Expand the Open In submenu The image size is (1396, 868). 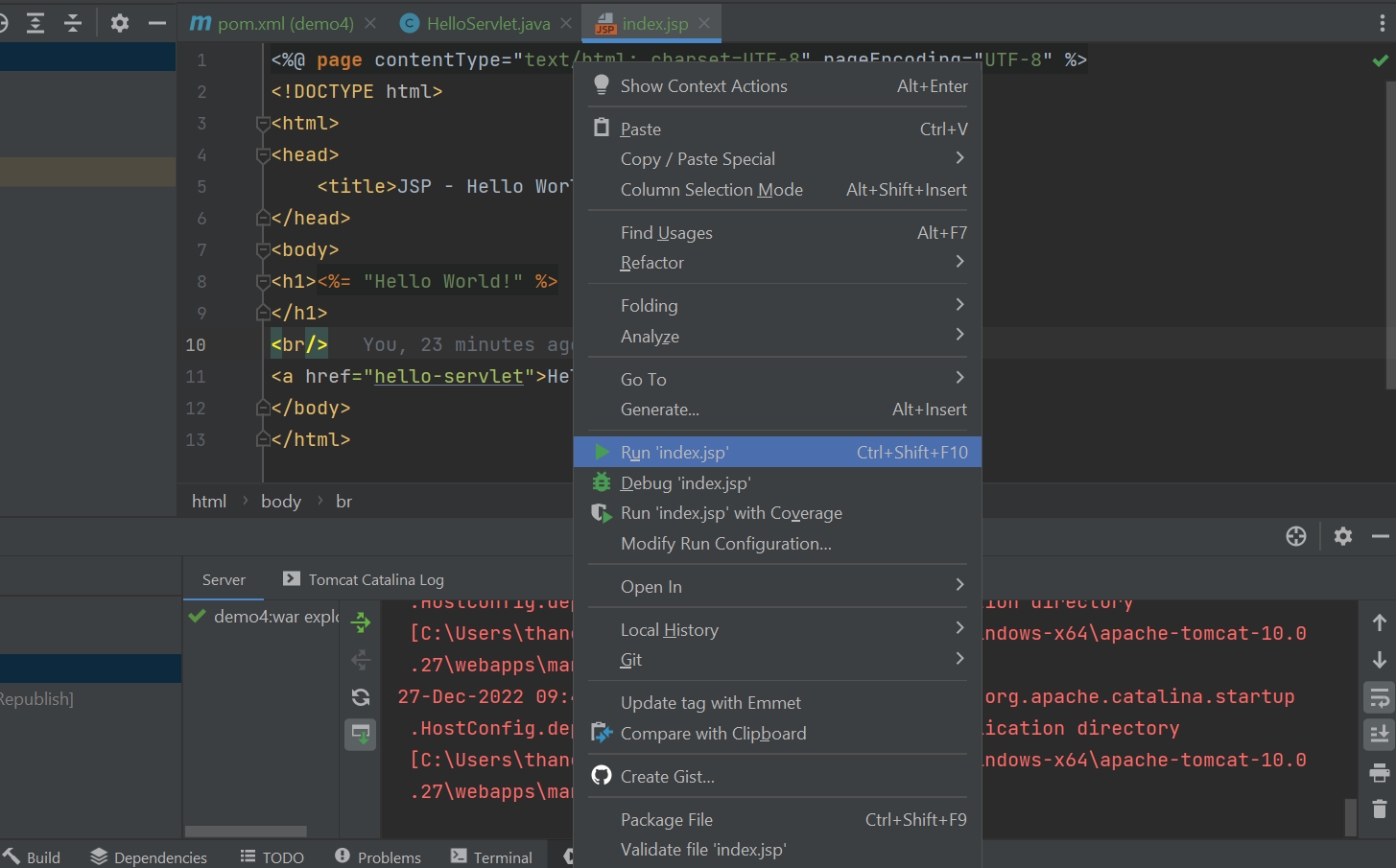pyautogui.click(x=777, y=586)
